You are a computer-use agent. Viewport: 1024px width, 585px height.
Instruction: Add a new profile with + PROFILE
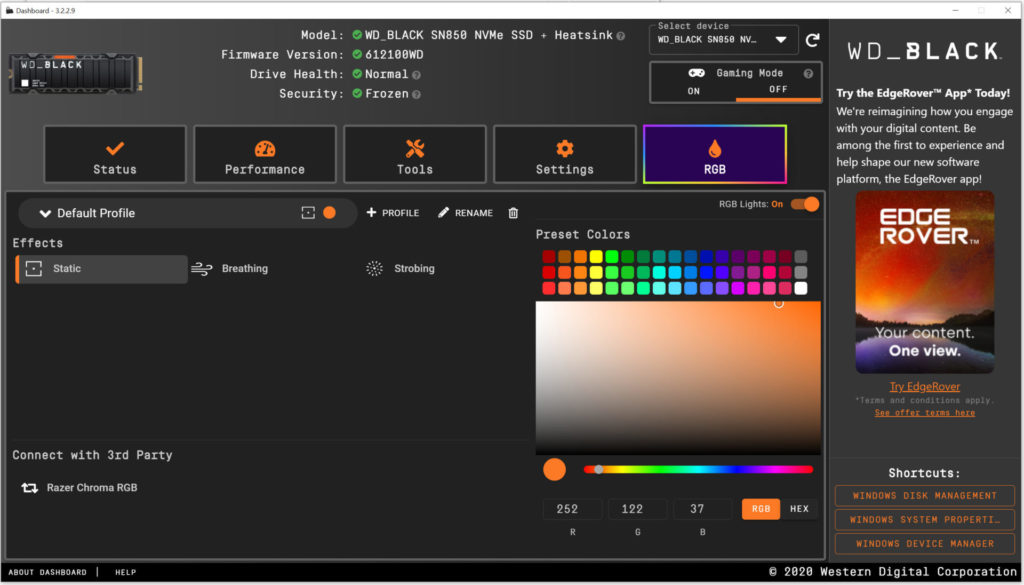click(x=393, y=213)
